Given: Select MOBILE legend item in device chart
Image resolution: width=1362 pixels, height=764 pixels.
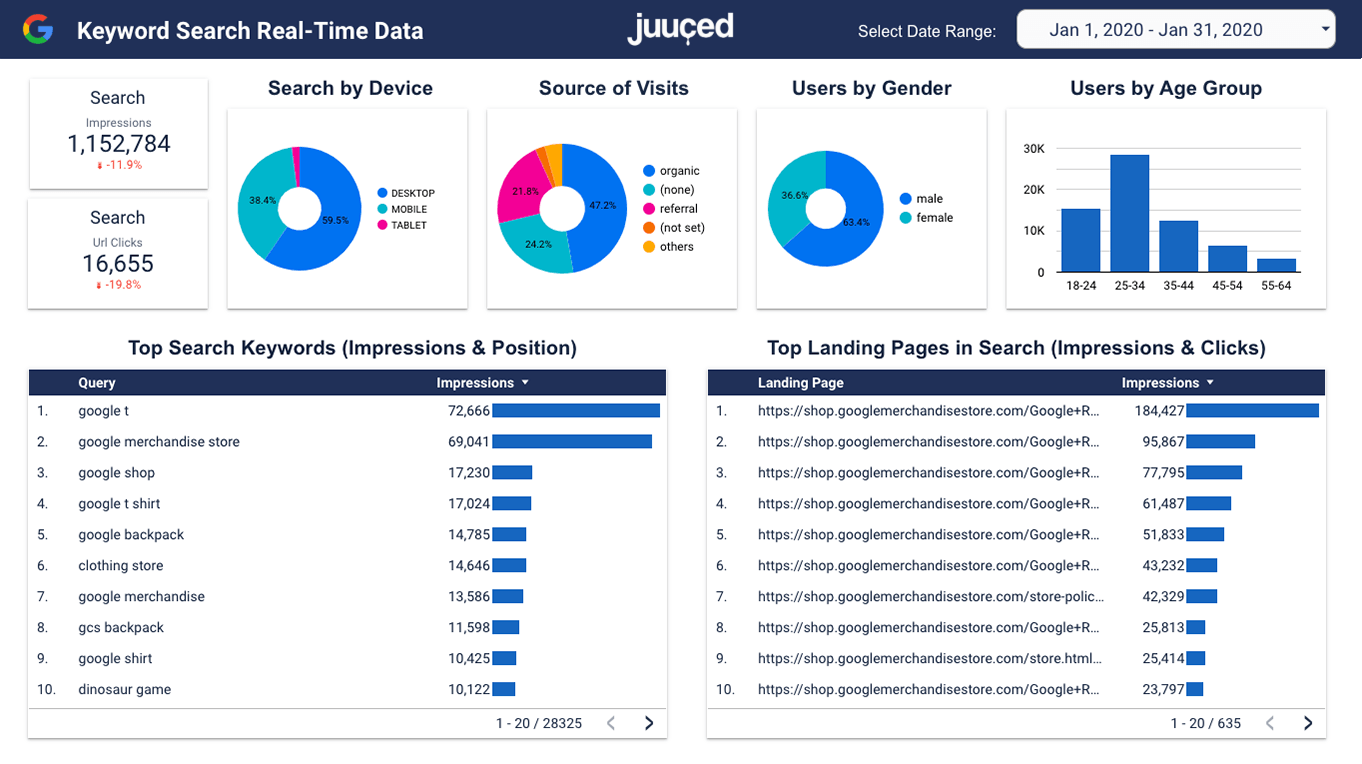Looking at the screenshot, I should tap(402, 209).
